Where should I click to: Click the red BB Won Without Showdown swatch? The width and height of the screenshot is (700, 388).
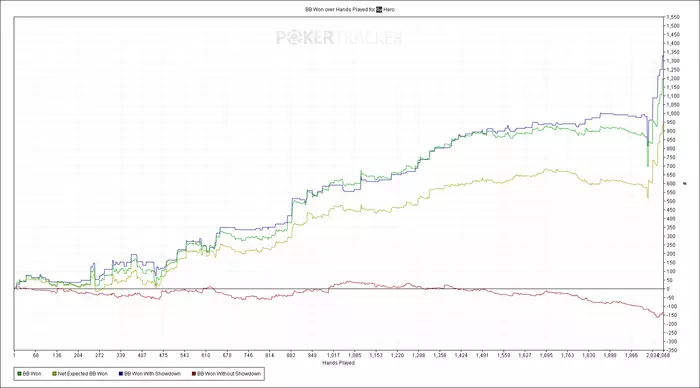tap(194, 374)
